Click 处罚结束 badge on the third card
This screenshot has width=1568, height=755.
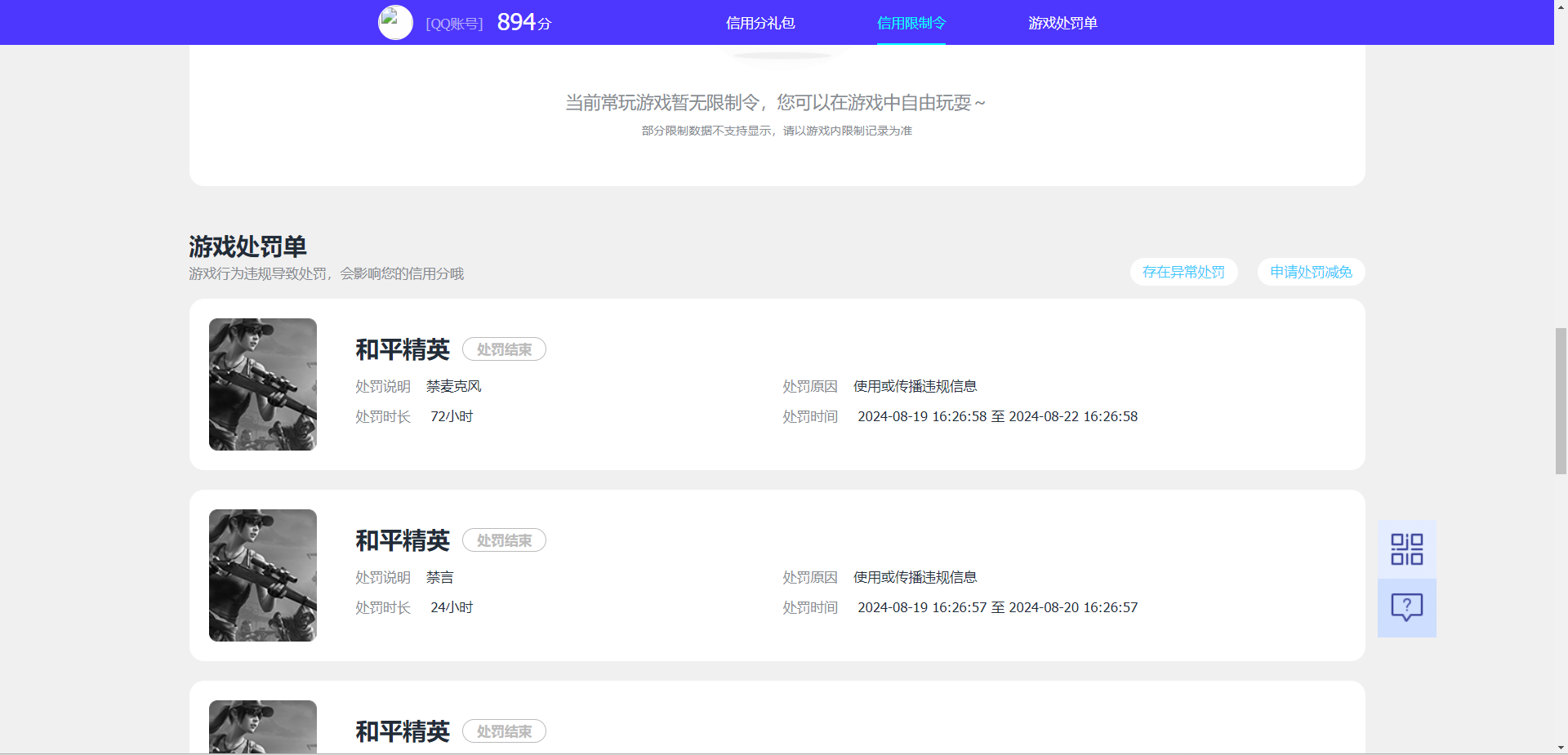[x=504, y=731]
